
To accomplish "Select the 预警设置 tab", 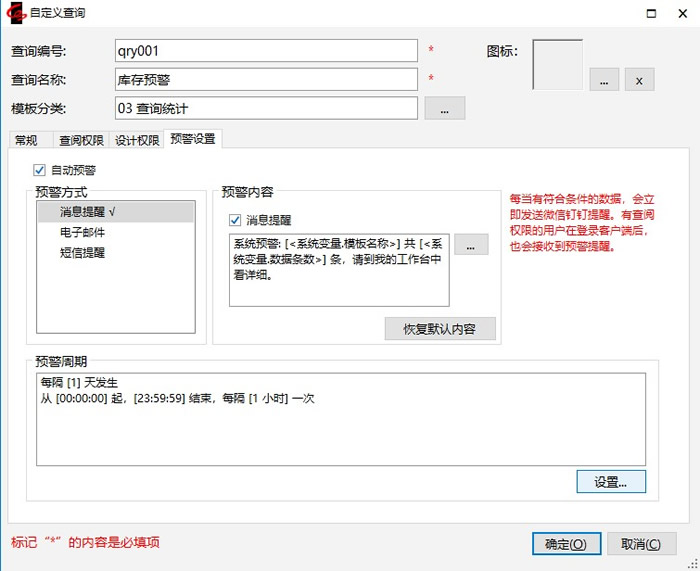I will coord(192,139).
